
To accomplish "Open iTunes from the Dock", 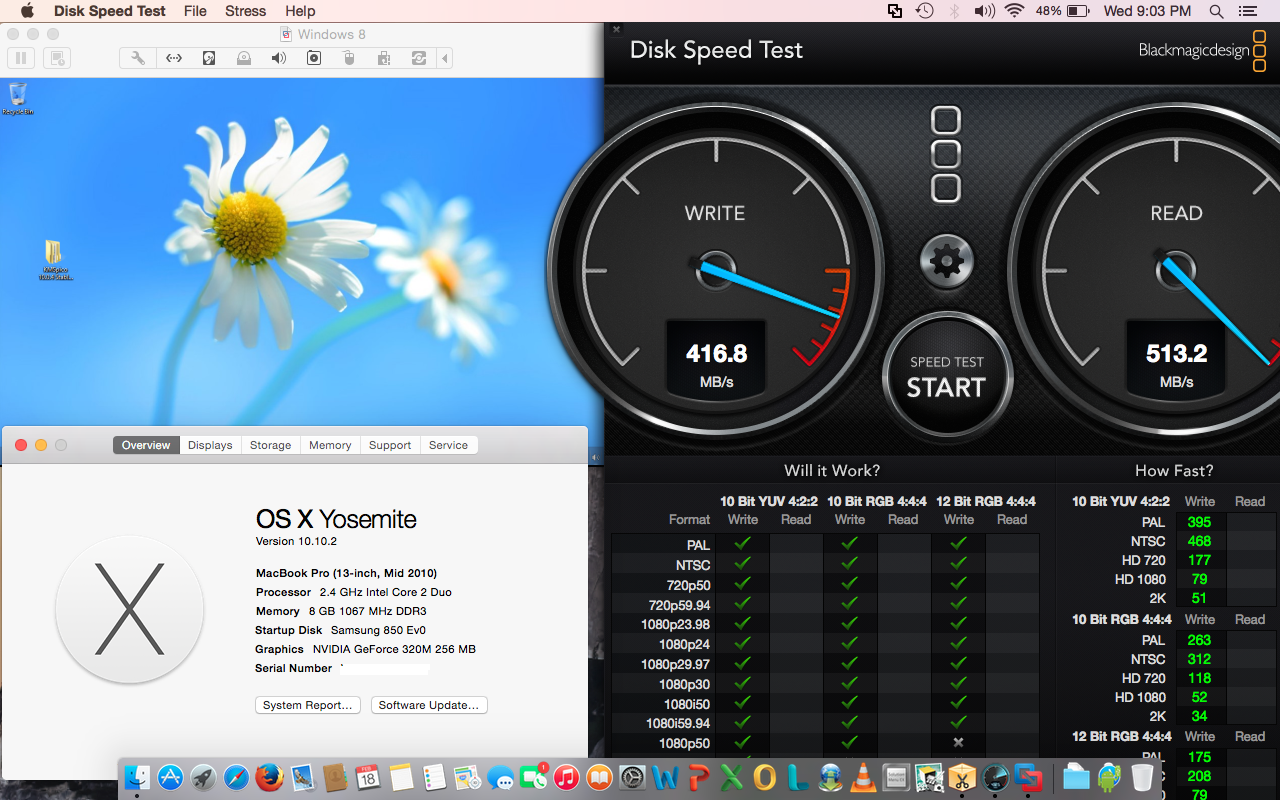I will pos(566,777).
